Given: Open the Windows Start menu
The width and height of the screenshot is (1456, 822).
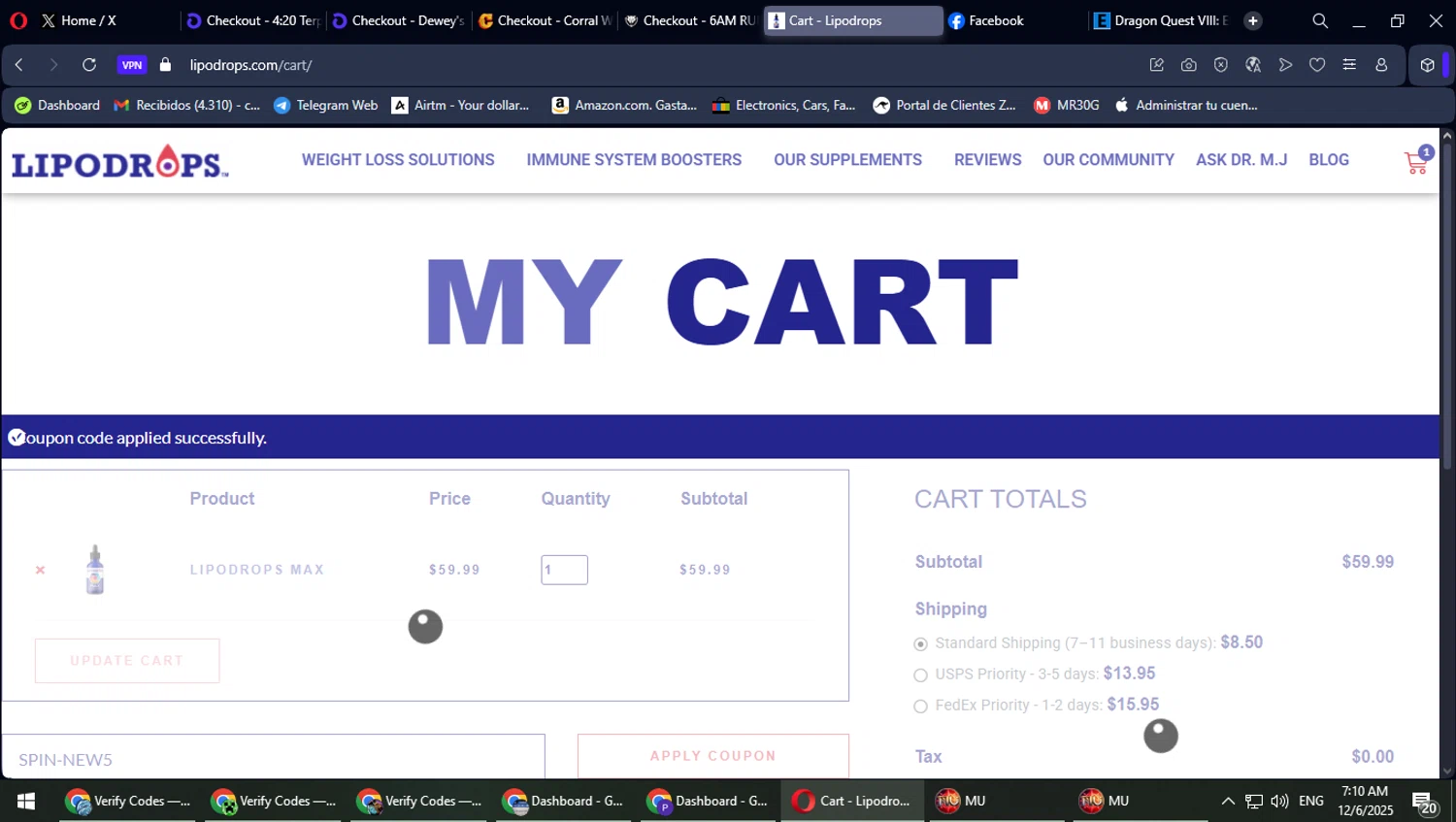Looking at the screenshot, I should (26, 801).
